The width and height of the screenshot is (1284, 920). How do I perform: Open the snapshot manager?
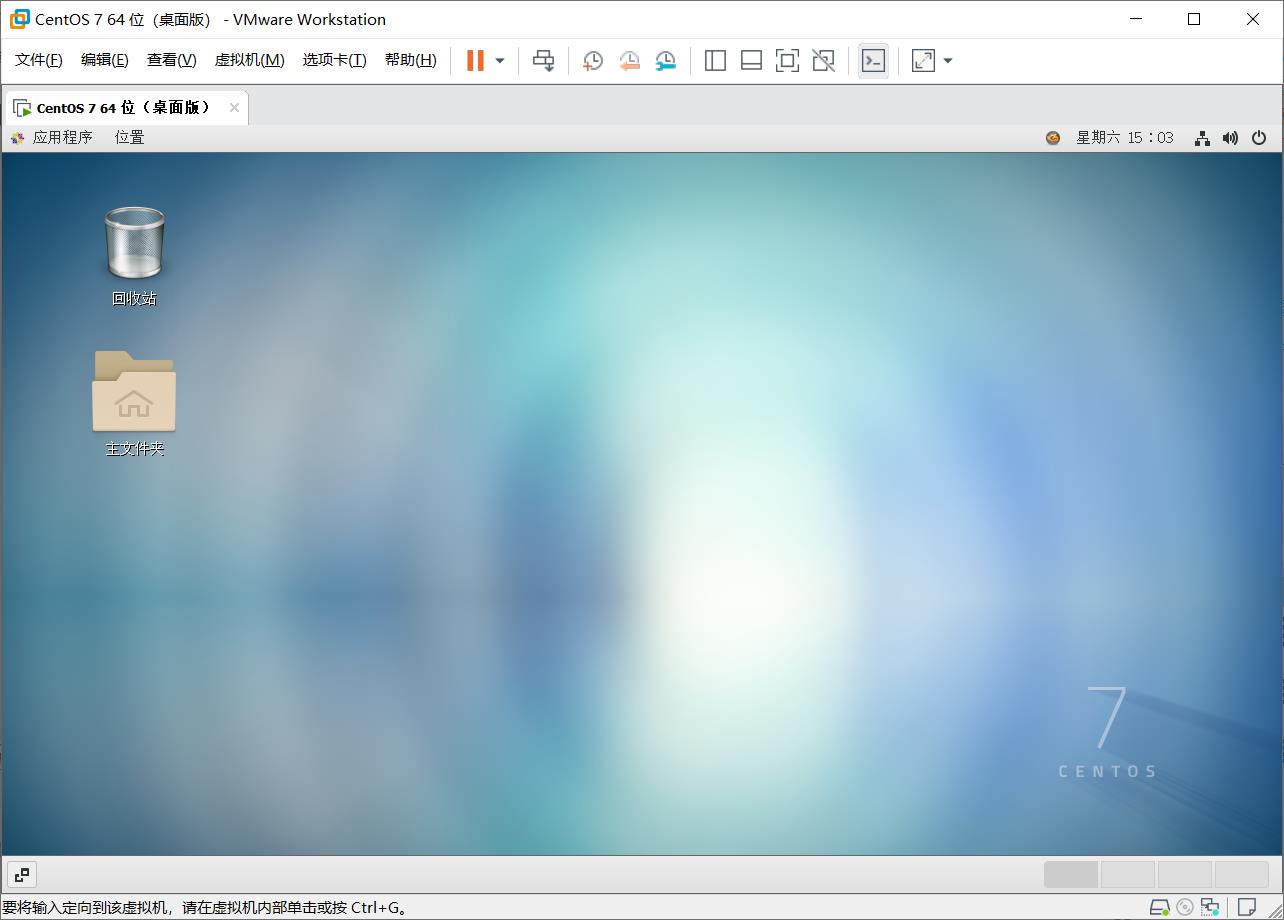point(665,61)
